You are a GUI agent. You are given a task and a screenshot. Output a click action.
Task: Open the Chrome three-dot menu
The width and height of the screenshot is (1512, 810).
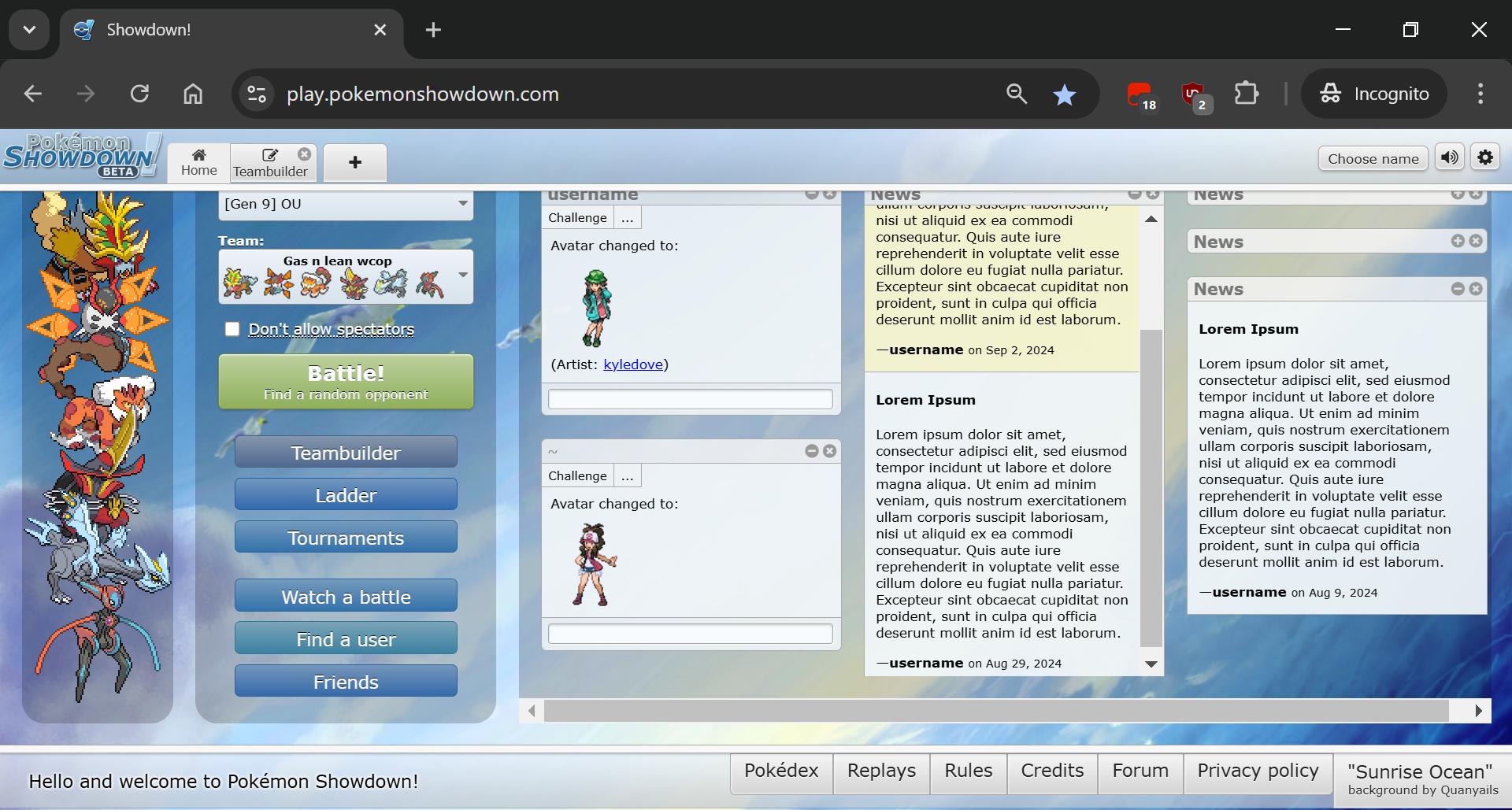[1480, 94]
